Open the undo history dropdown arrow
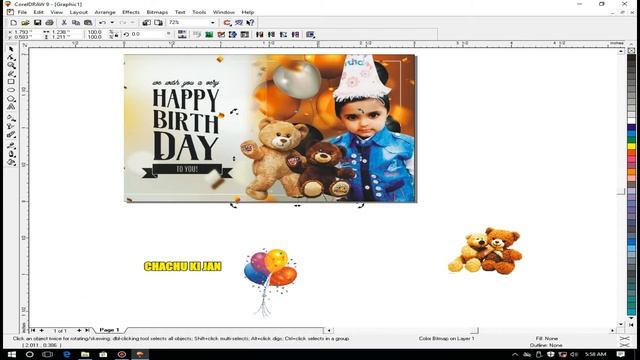 [x=112, y=22]
